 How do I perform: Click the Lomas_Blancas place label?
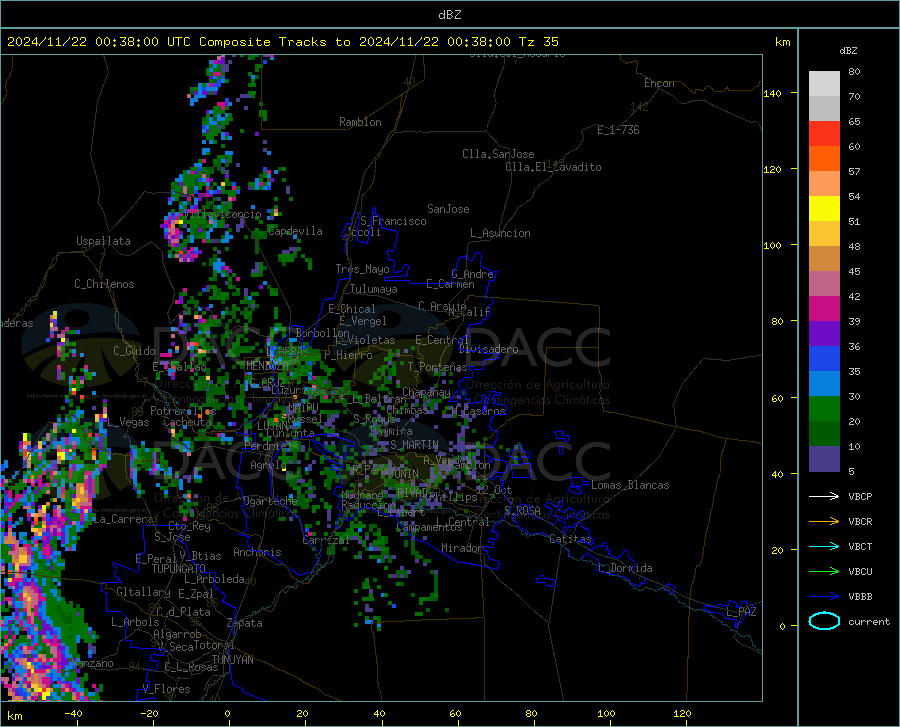point(630,485)
